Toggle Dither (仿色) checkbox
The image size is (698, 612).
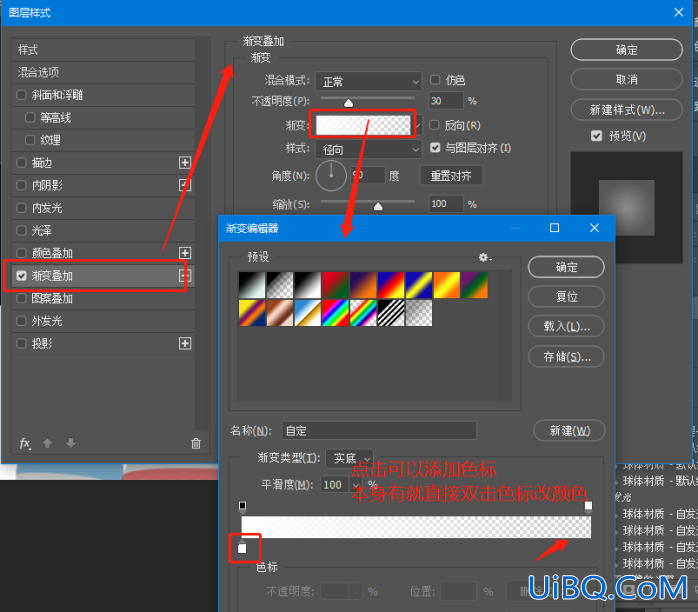[x=435, y=80]
